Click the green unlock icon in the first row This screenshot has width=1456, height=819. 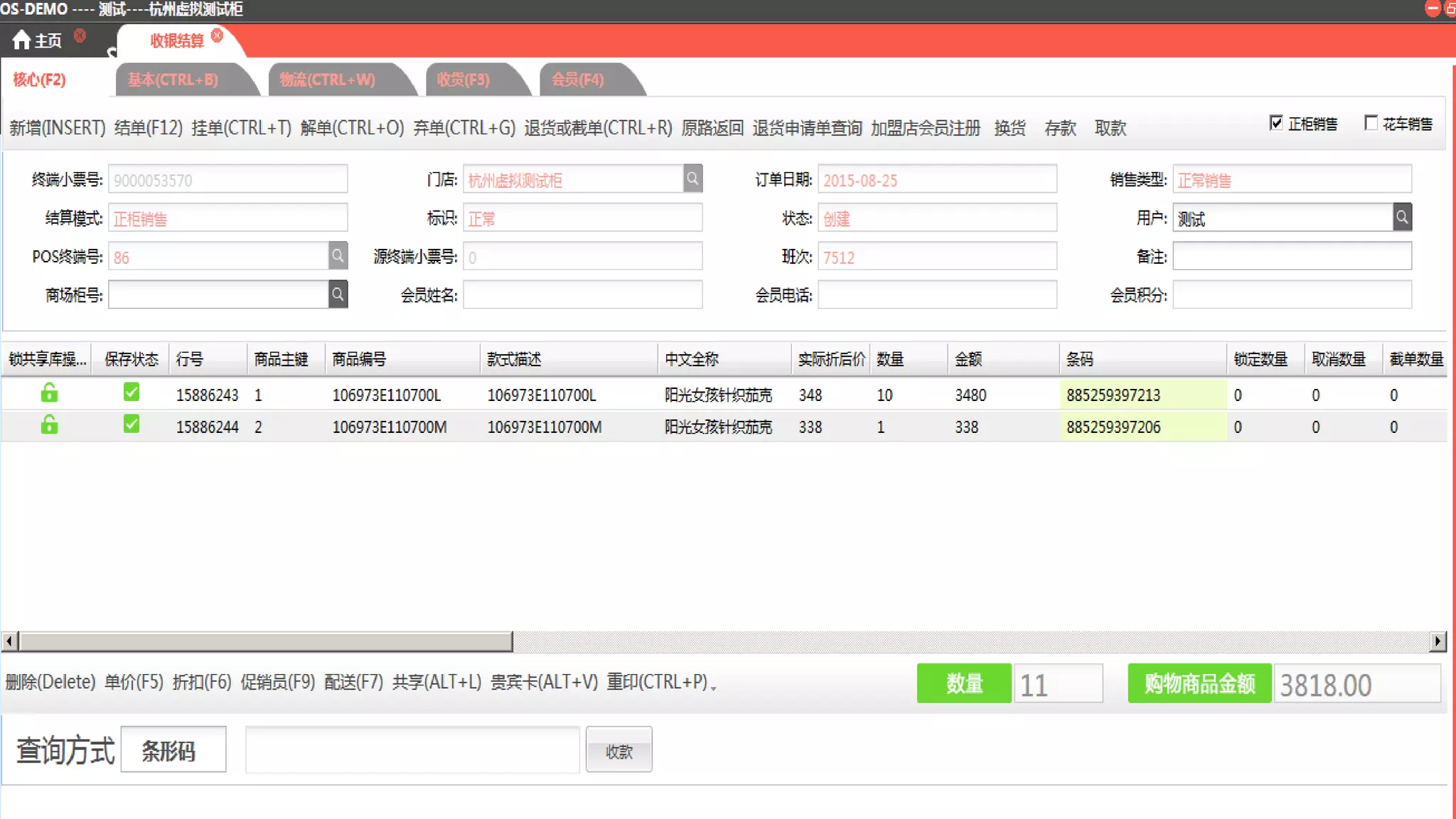click(x=49, y=393)
